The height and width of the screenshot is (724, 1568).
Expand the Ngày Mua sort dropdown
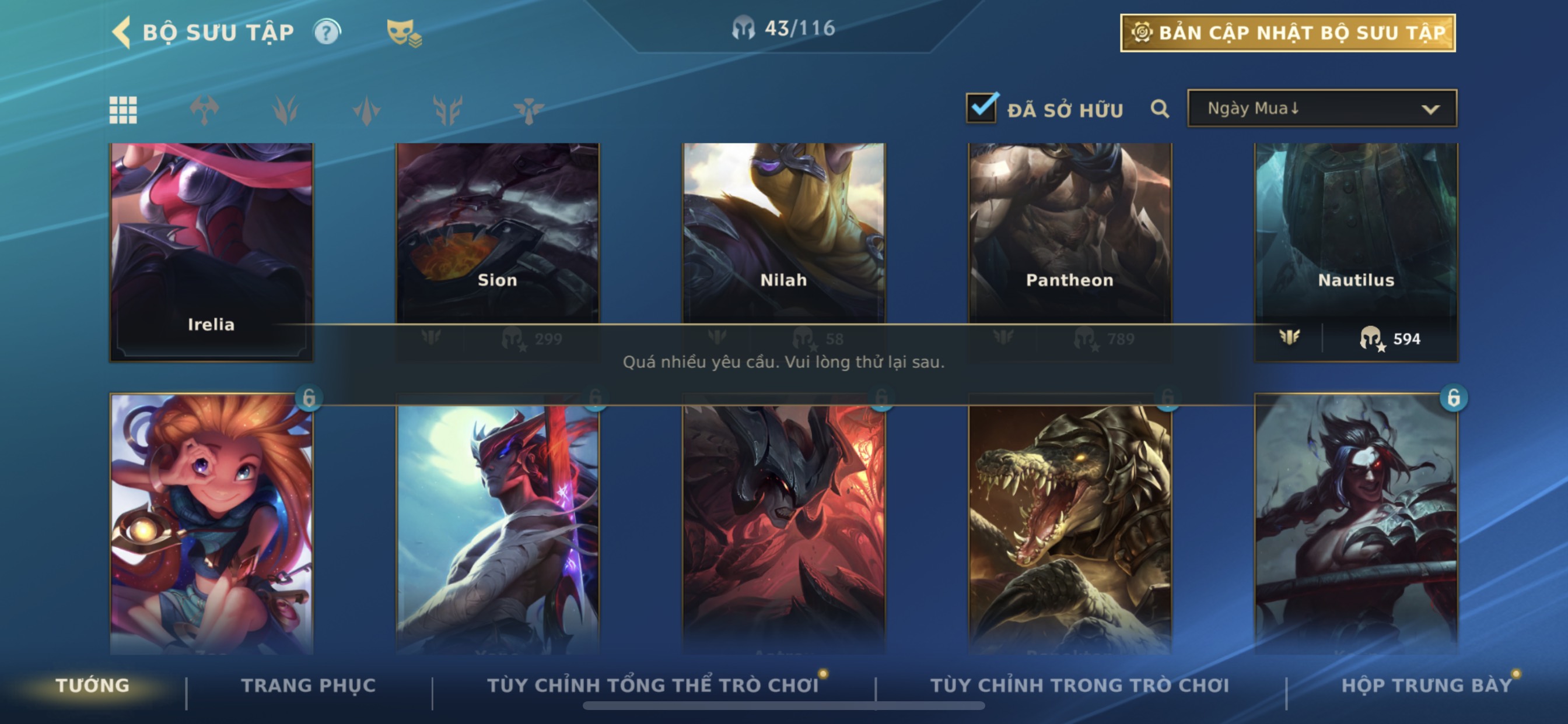pyautogui.click(x=1322, y=108)
